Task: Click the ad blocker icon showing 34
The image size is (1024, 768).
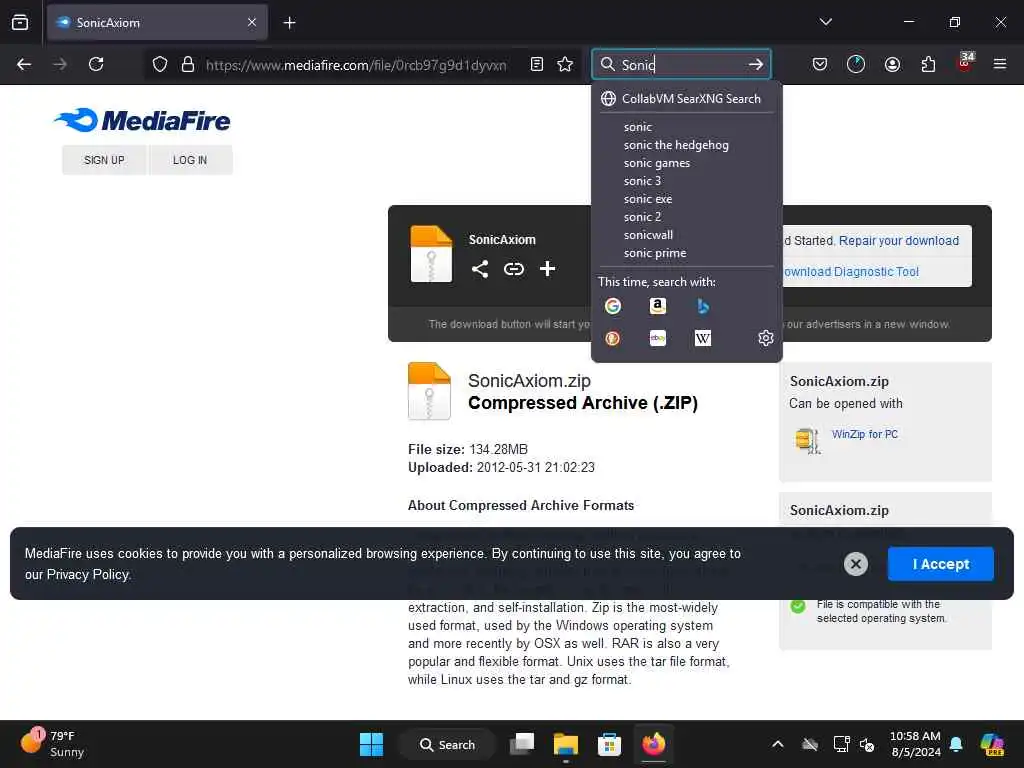Action: [x=965, y=63]
